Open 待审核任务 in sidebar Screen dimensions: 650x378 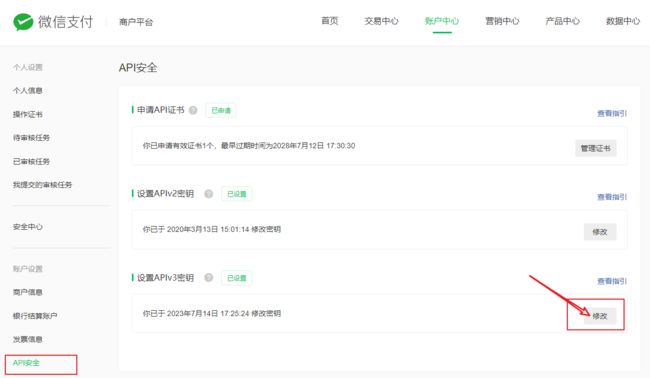coord(31,138)
